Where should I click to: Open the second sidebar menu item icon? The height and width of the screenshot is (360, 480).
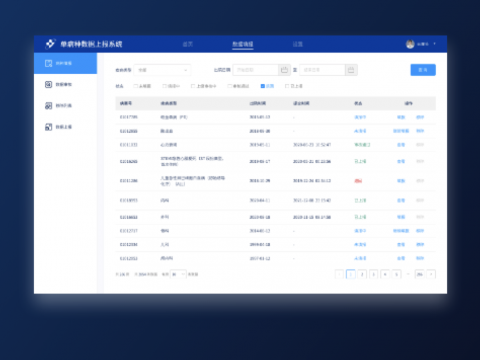[x=49, y=84]
